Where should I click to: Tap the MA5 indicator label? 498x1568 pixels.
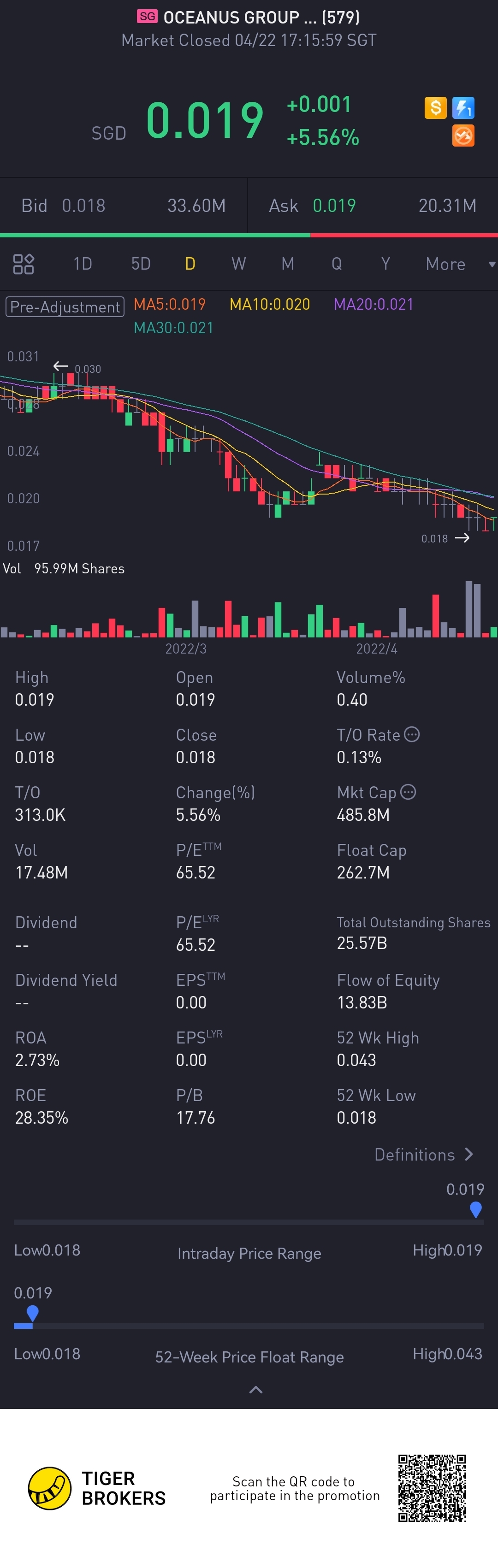[169, 304]
